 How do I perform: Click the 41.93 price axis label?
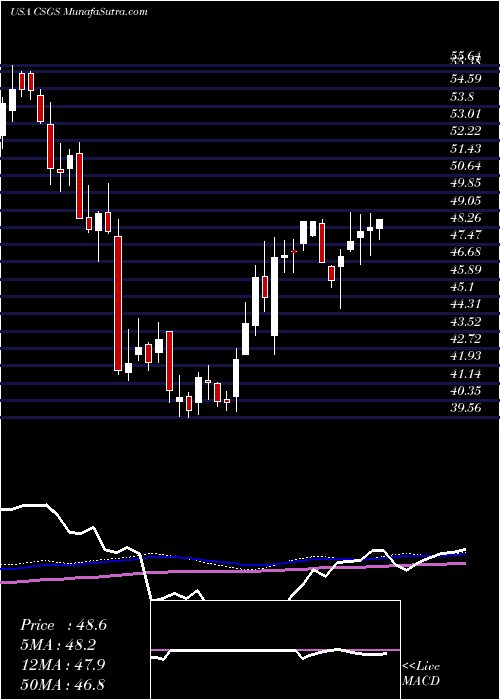(466, 357)
